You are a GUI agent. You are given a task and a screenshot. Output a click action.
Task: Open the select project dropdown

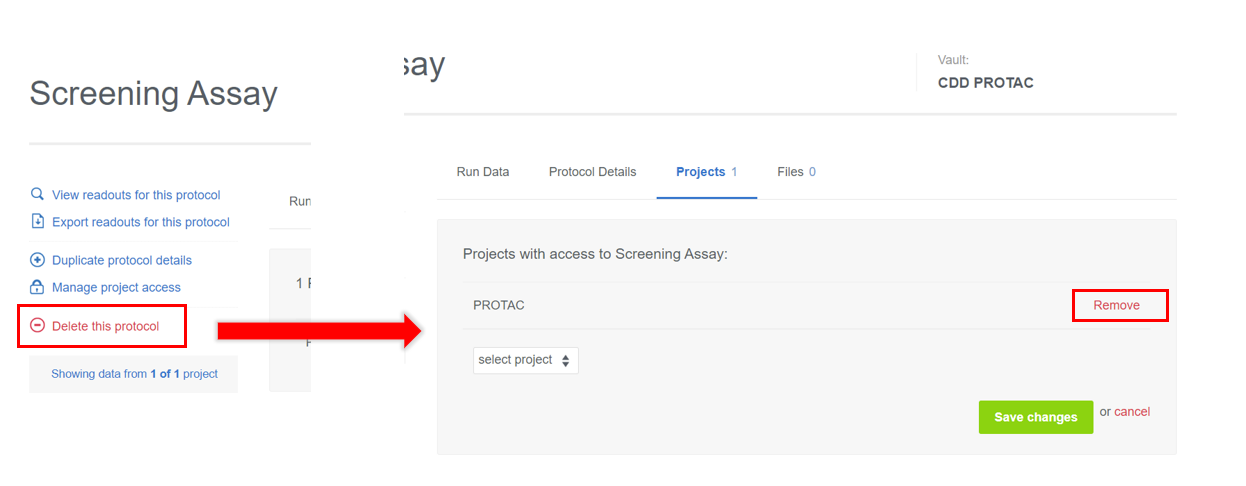pos(526,360)
